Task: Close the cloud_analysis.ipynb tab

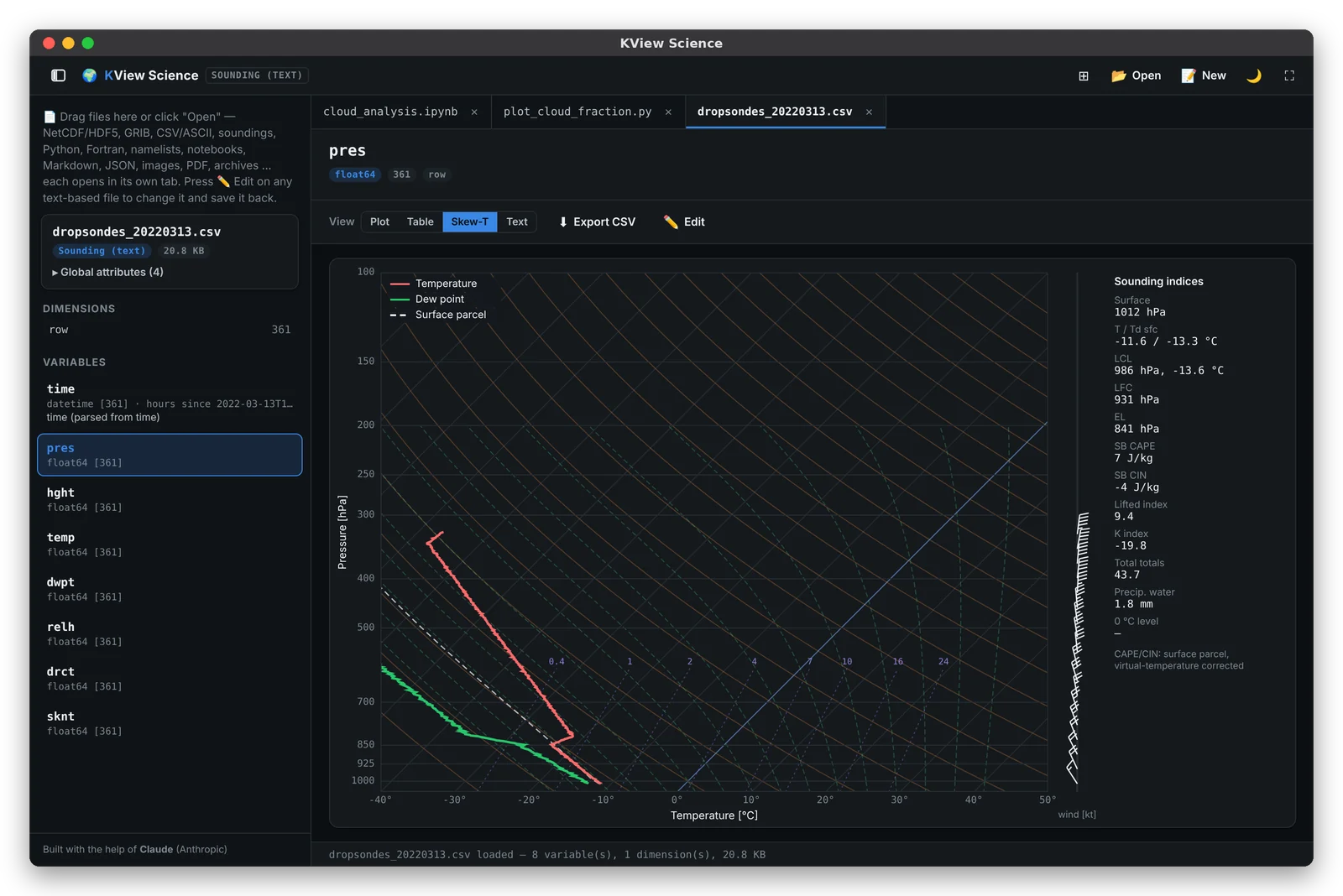Action: [474, 112]
